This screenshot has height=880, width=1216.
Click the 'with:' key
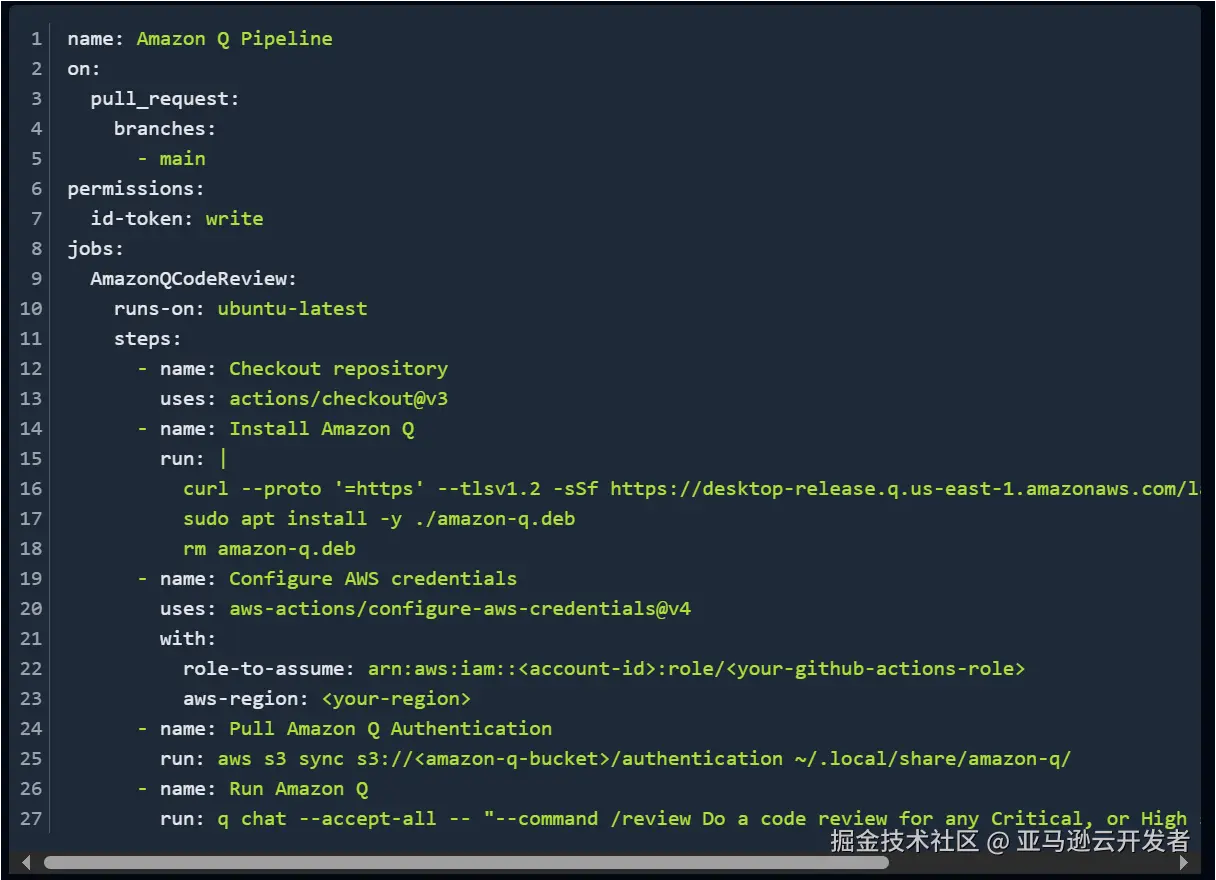point(188,639)
